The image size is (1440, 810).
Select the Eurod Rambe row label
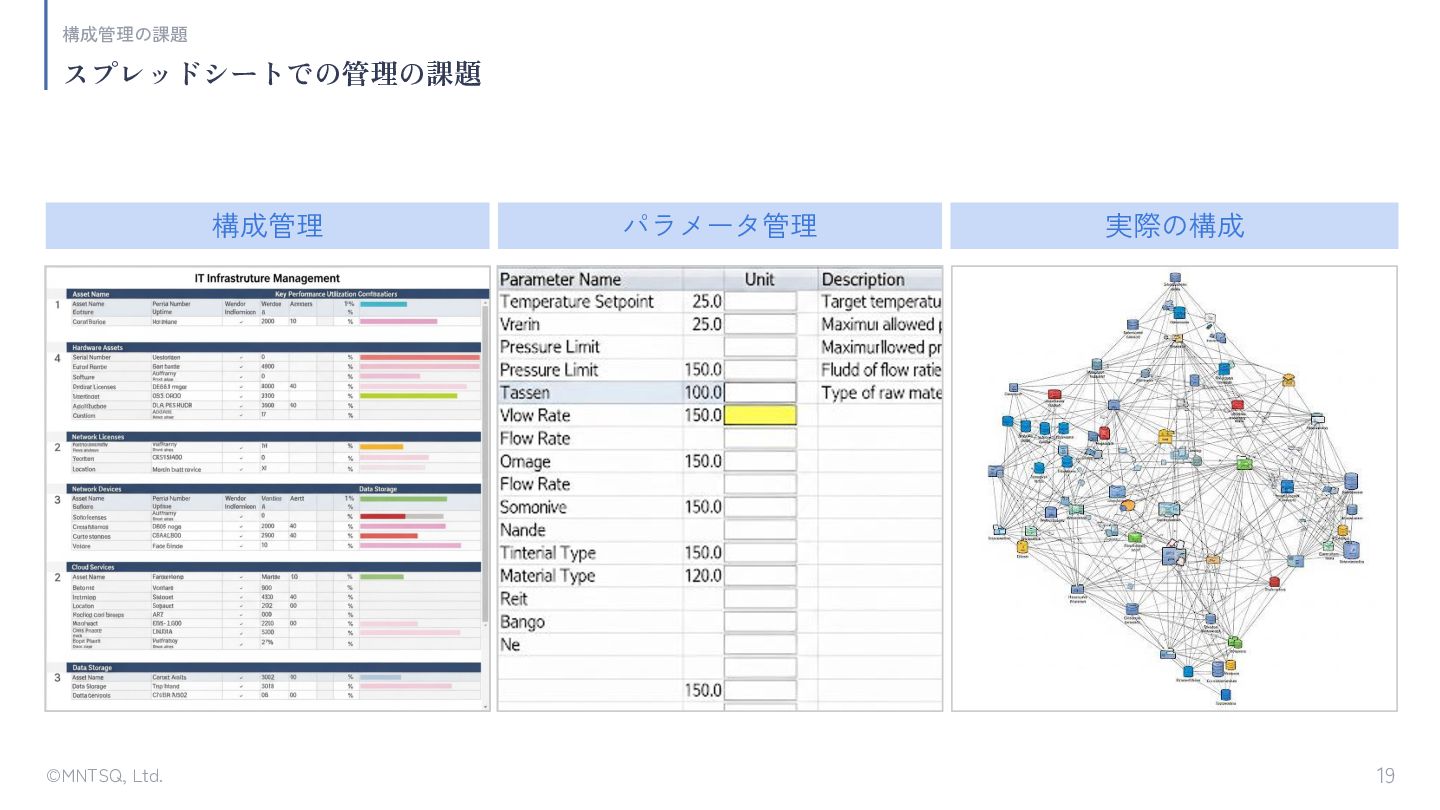point(90,367)
